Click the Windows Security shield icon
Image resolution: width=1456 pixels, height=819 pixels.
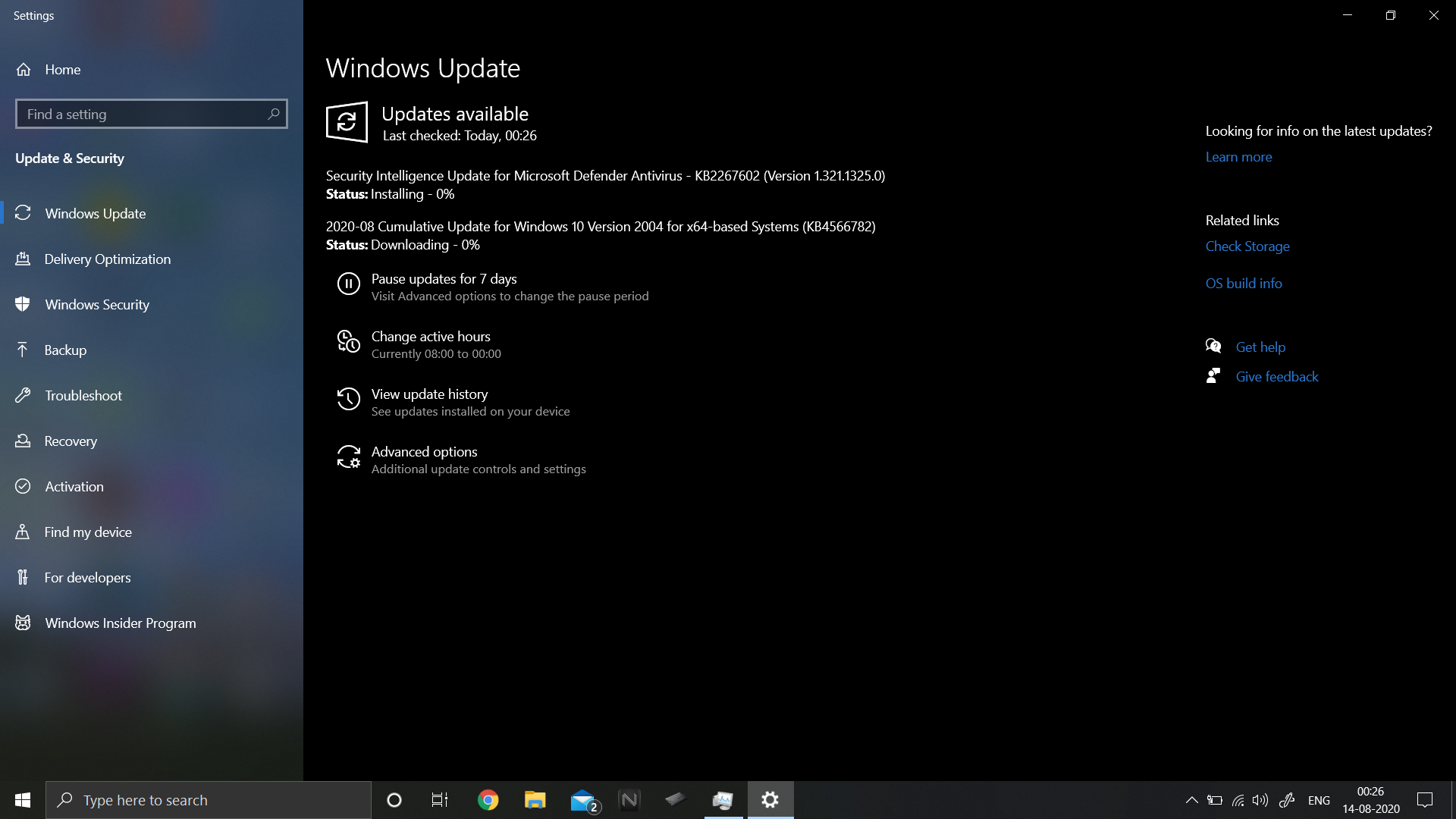tap(24, 304)
